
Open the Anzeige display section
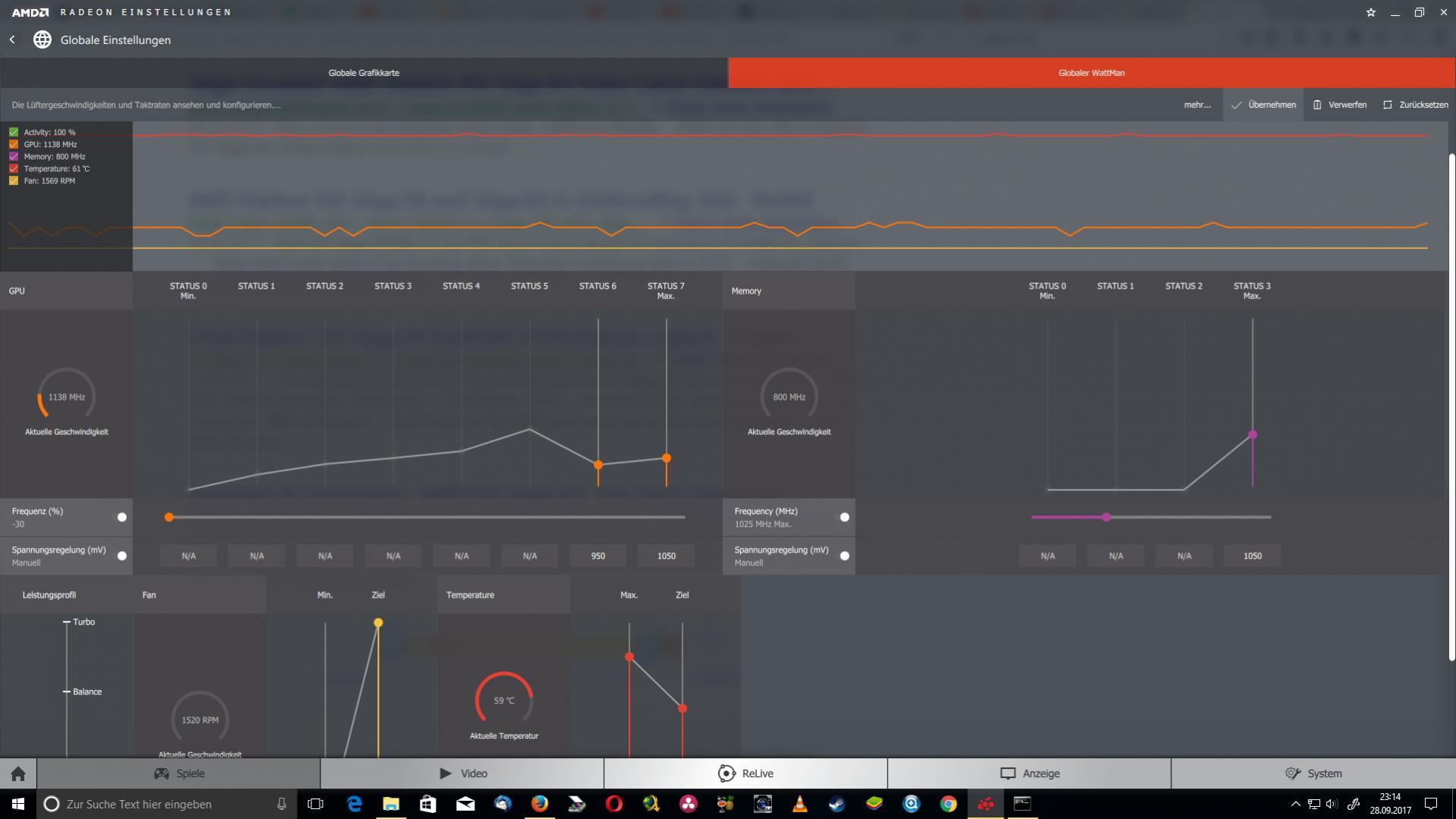click(1029, 773)
